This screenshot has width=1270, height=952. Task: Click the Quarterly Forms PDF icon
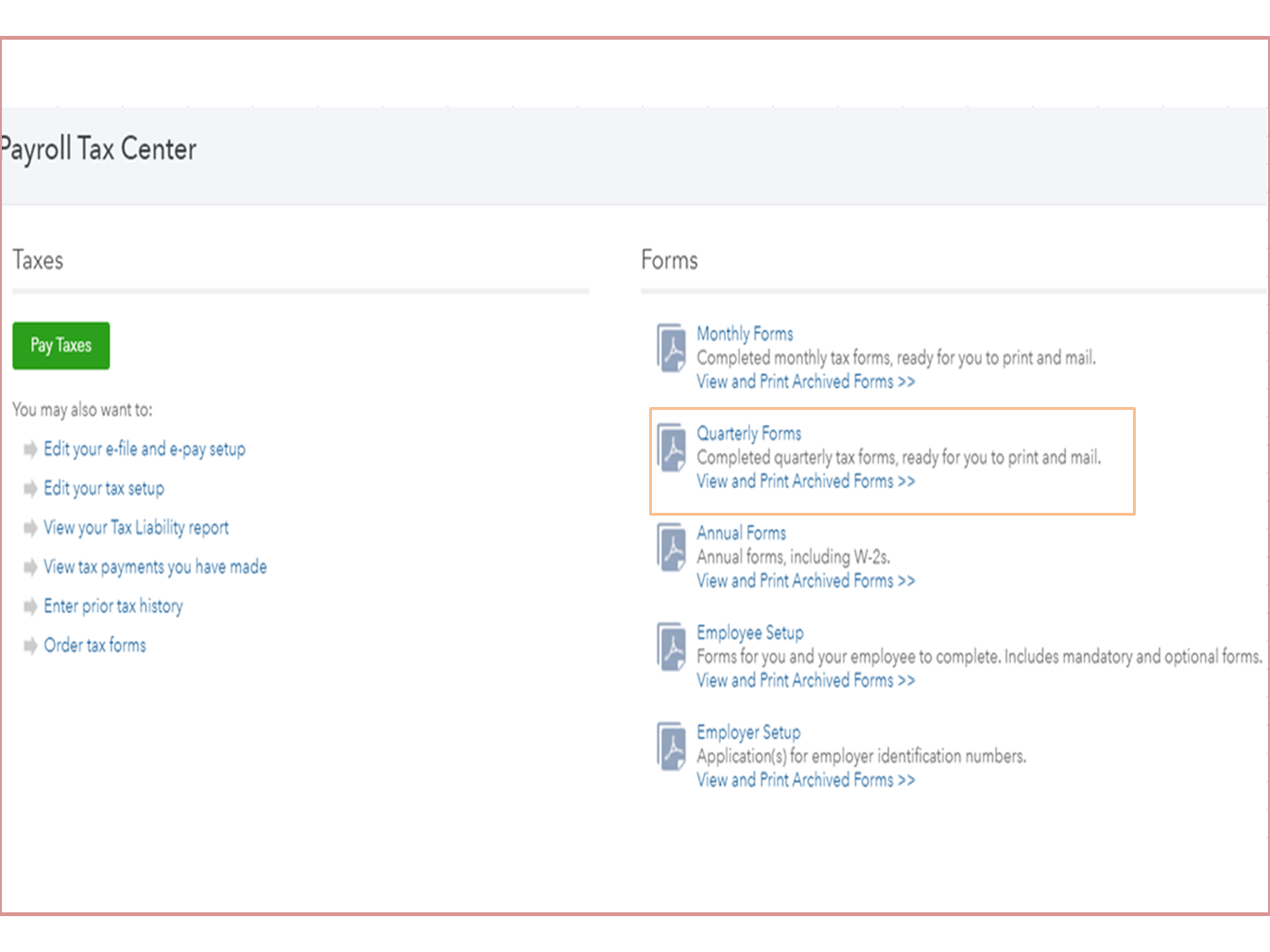(672, 448)
